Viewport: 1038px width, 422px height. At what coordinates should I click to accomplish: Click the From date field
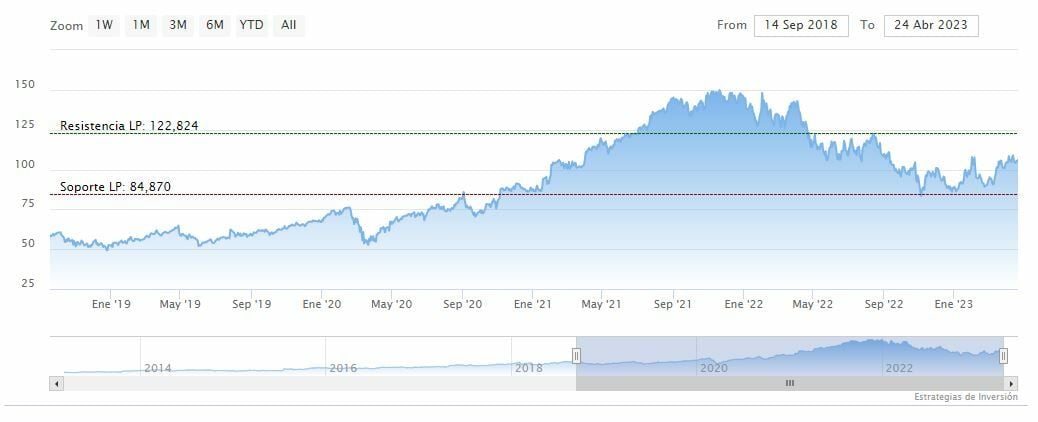pos(801,25)
